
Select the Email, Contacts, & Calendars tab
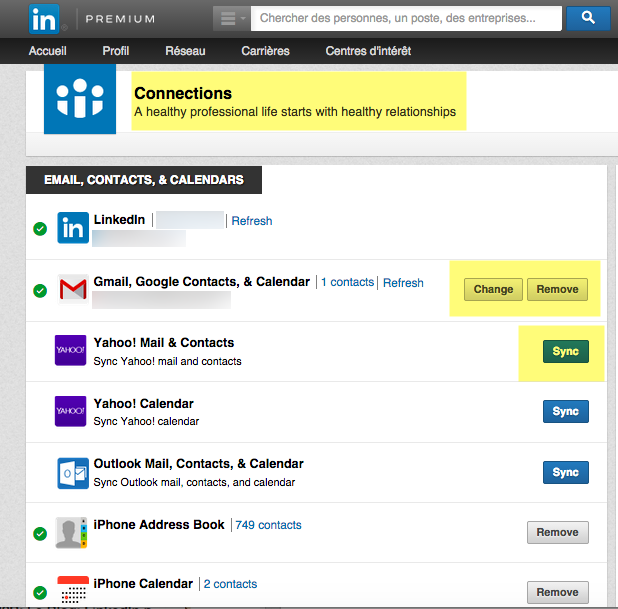(x=144, y=180)
